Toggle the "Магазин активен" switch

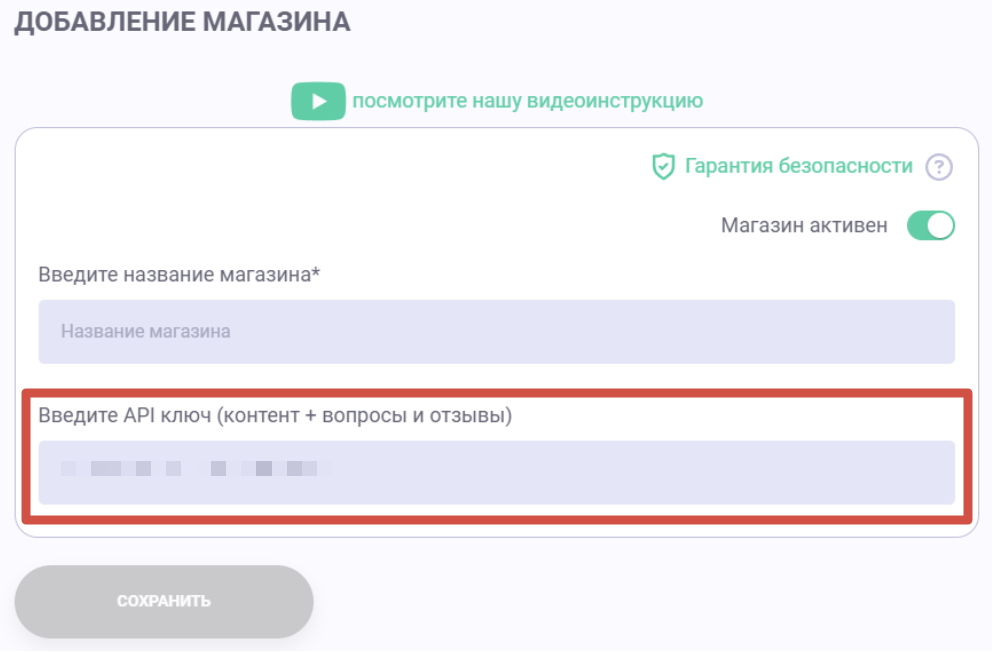[x=930, y=226]
